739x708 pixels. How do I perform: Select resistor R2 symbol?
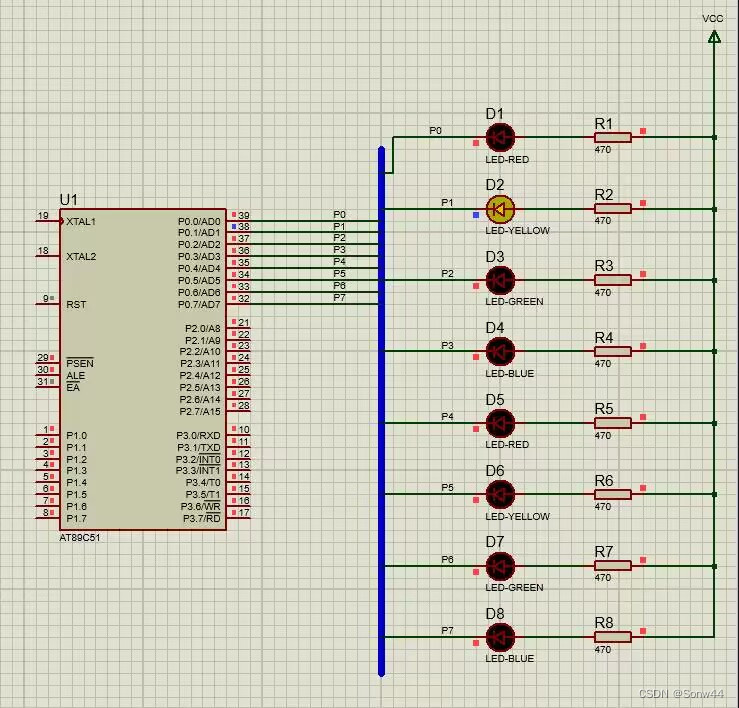pos(613,209)
